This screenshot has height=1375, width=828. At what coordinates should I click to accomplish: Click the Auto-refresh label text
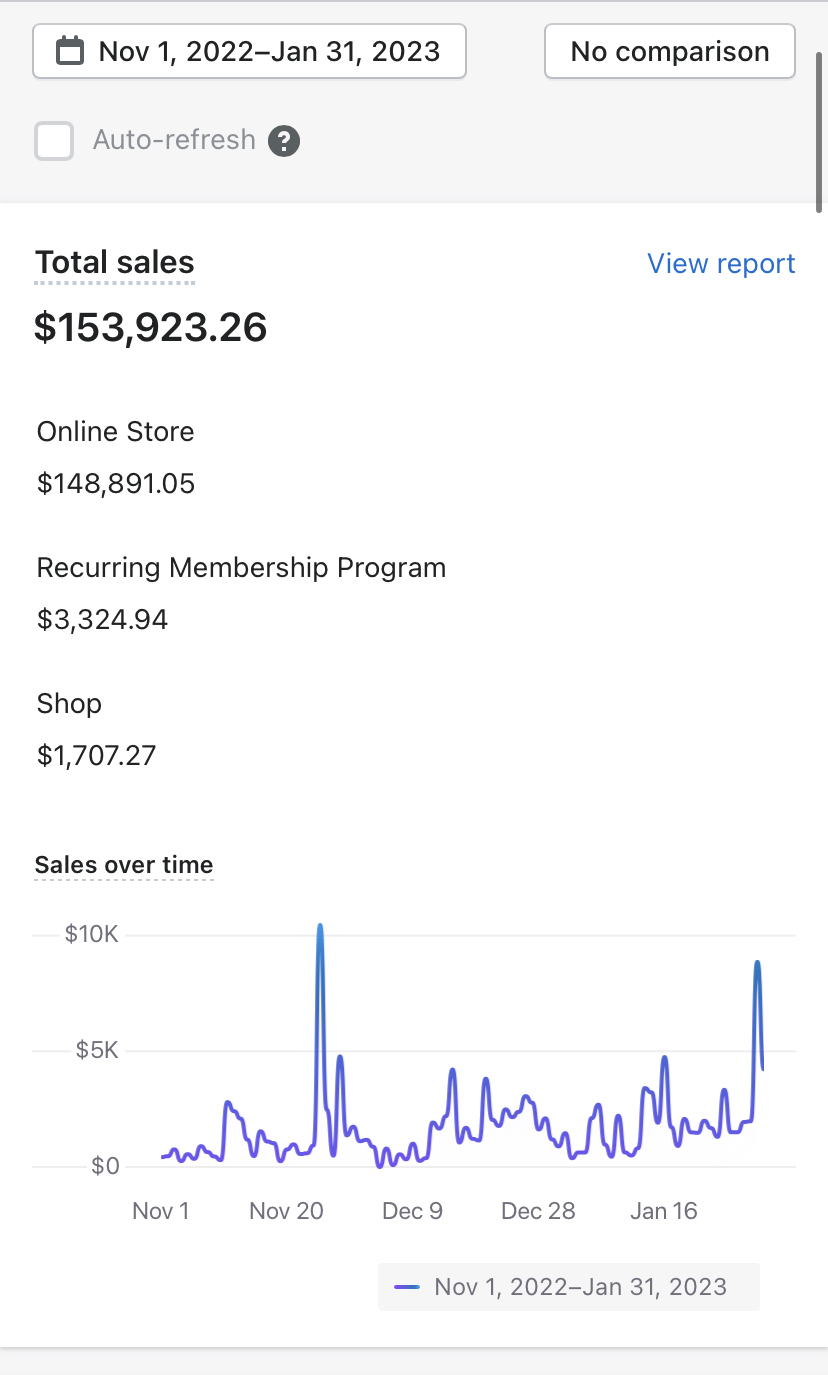[x=174, y=140]
